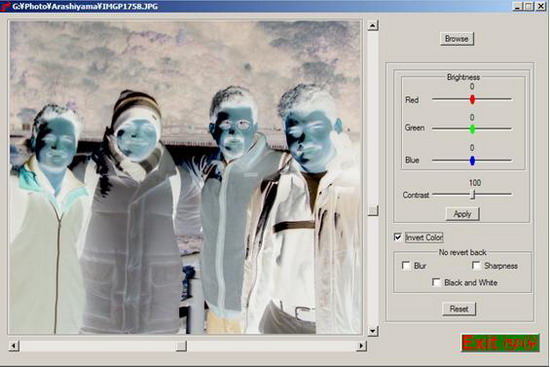Click the red-green Exit button

[500, 343]
